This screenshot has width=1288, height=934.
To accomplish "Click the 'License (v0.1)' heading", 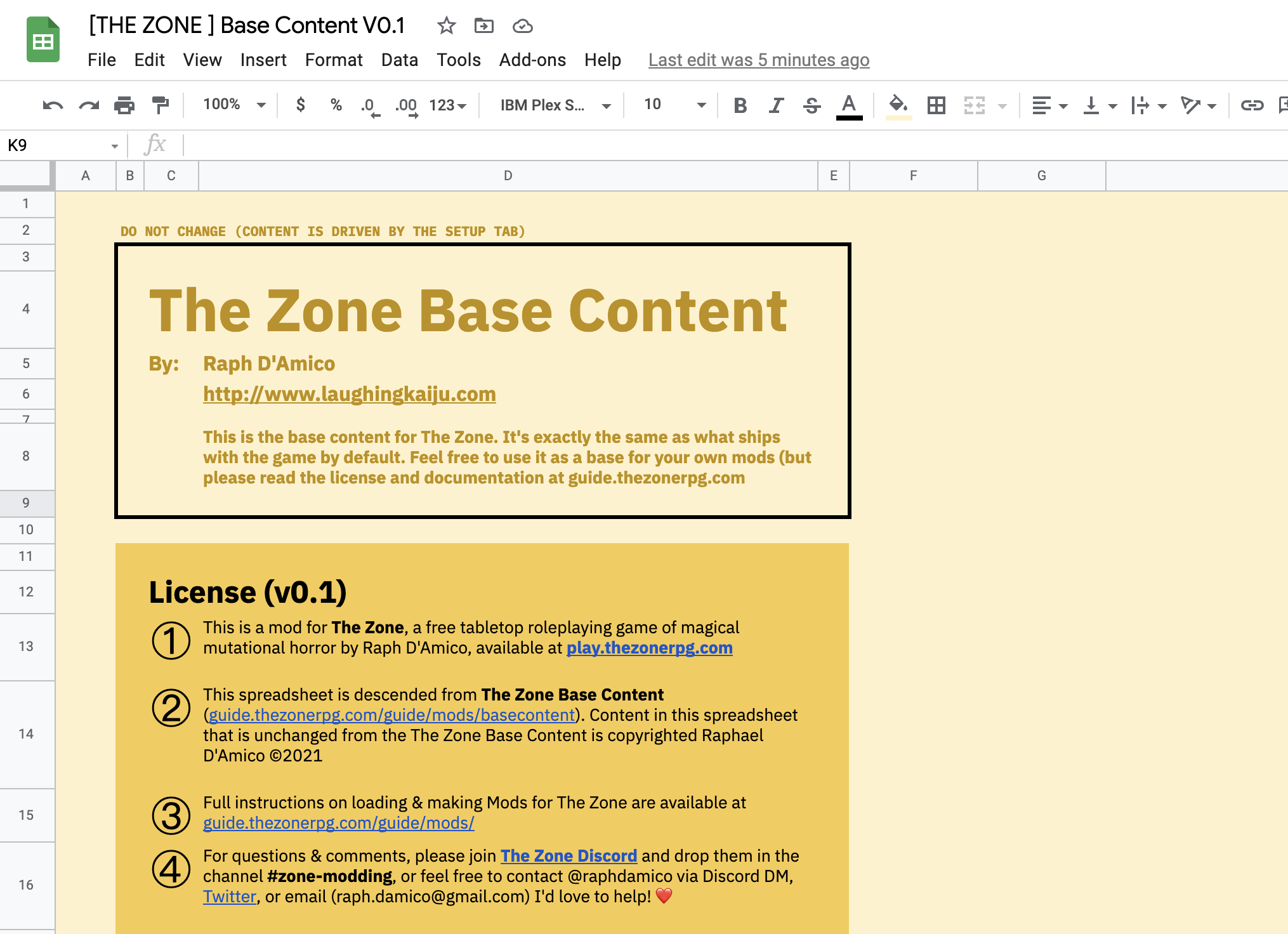I will click(248, 592).
